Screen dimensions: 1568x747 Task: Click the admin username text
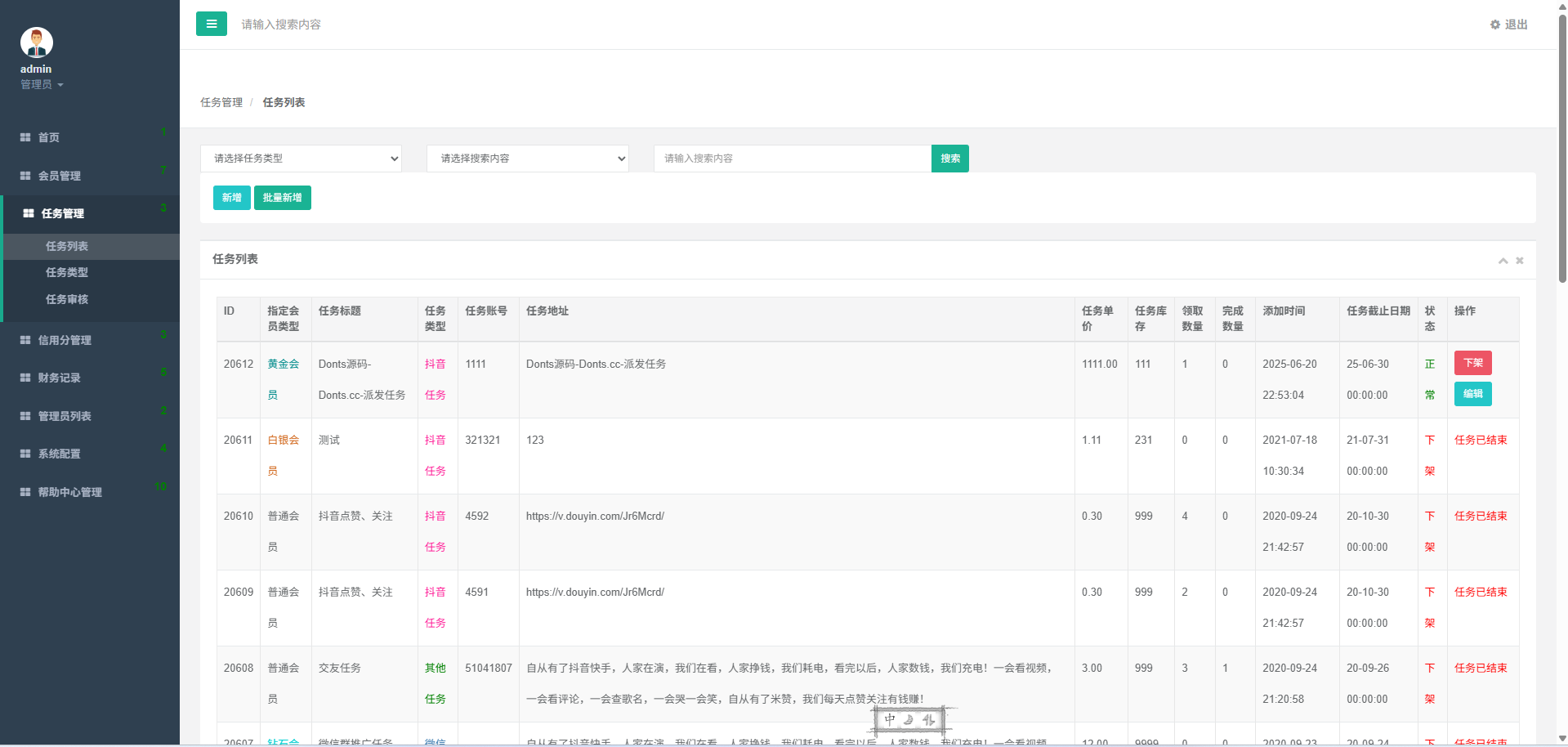[36, 69]
